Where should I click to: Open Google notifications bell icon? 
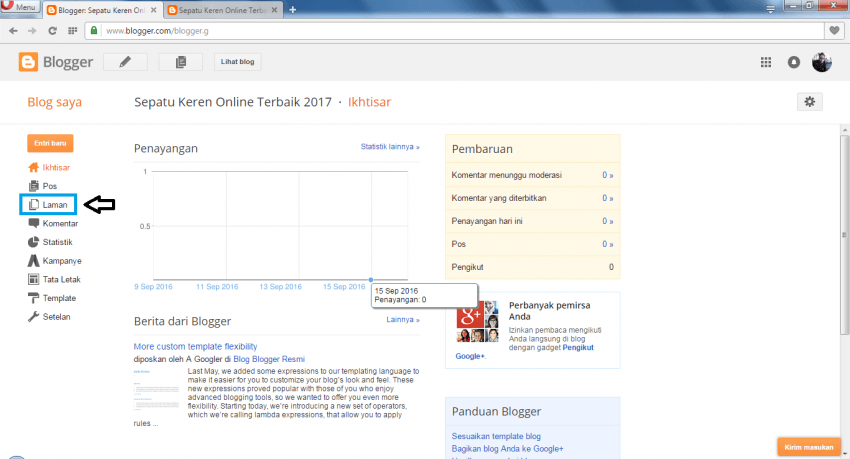(794, 62)
